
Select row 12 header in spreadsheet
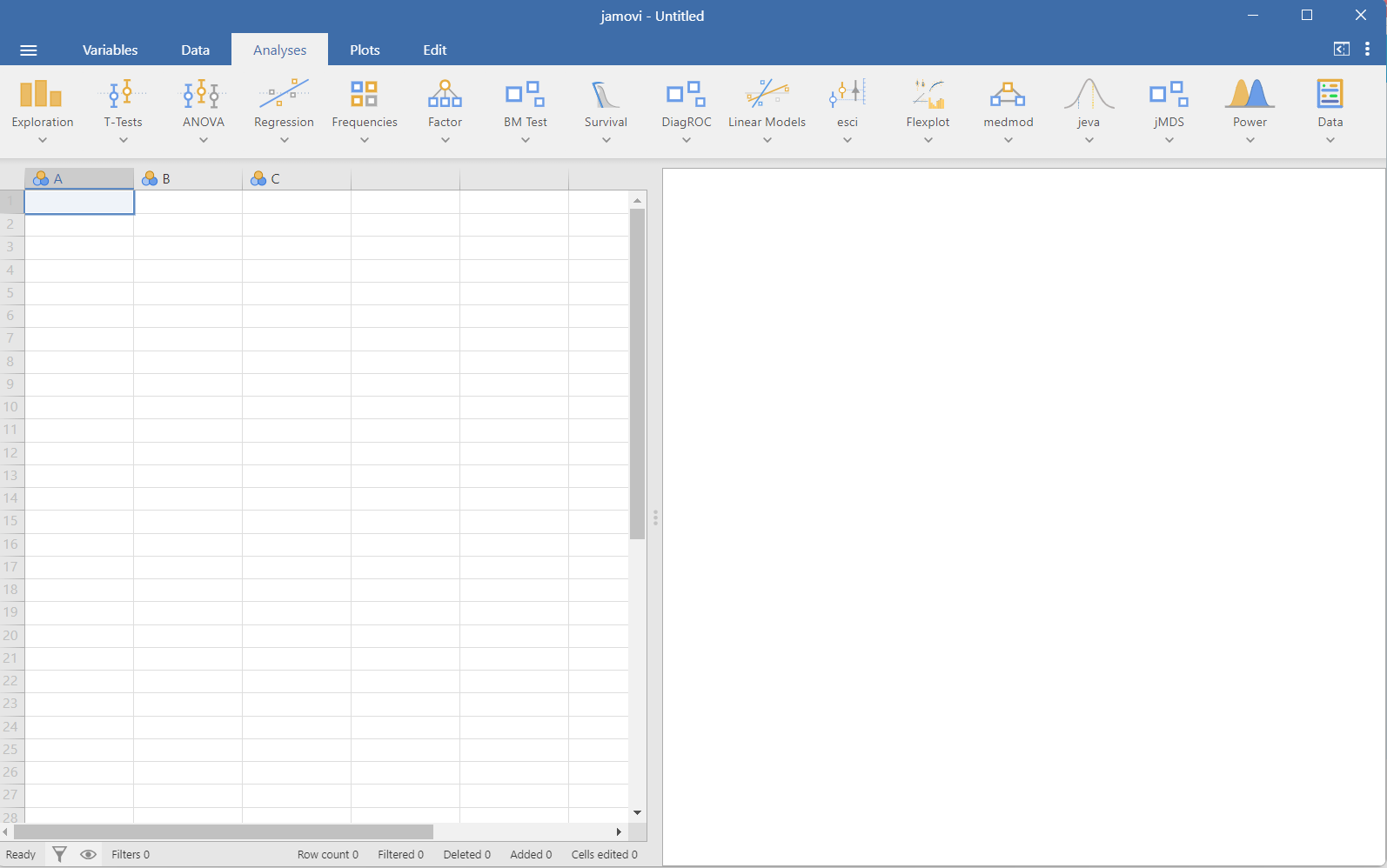11,453
